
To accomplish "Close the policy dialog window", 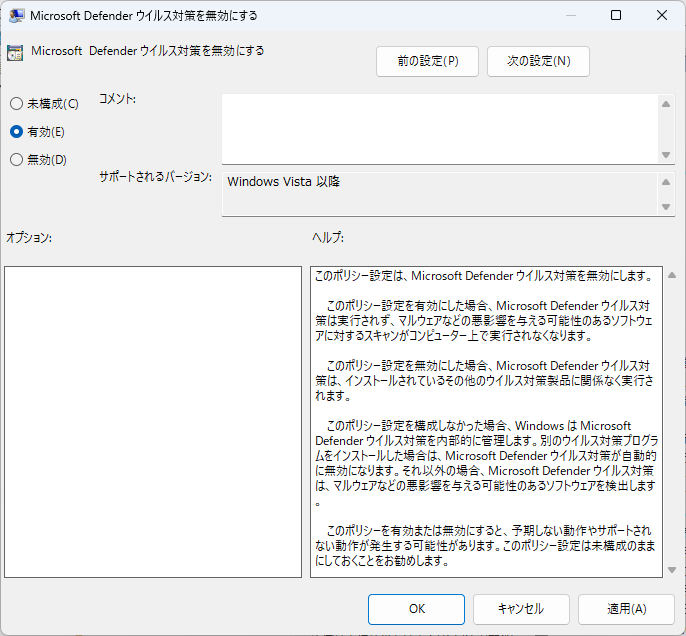I will 662,15.
